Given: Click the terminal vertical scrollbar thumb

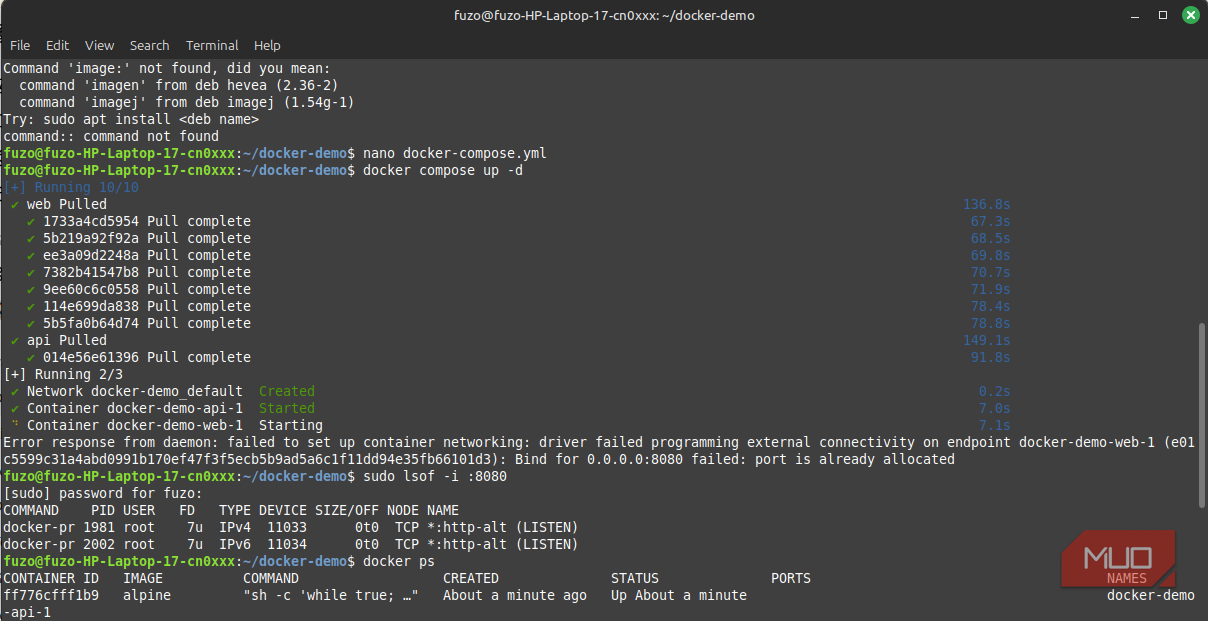Looking at the screenshot, I should 1201,415.
